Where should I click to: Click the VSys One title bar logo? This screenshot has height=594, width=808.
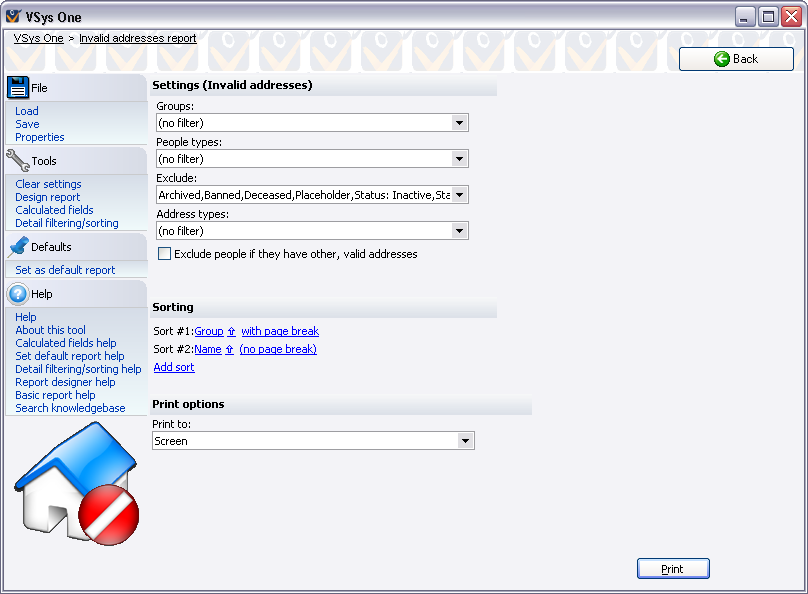(13, 16)
